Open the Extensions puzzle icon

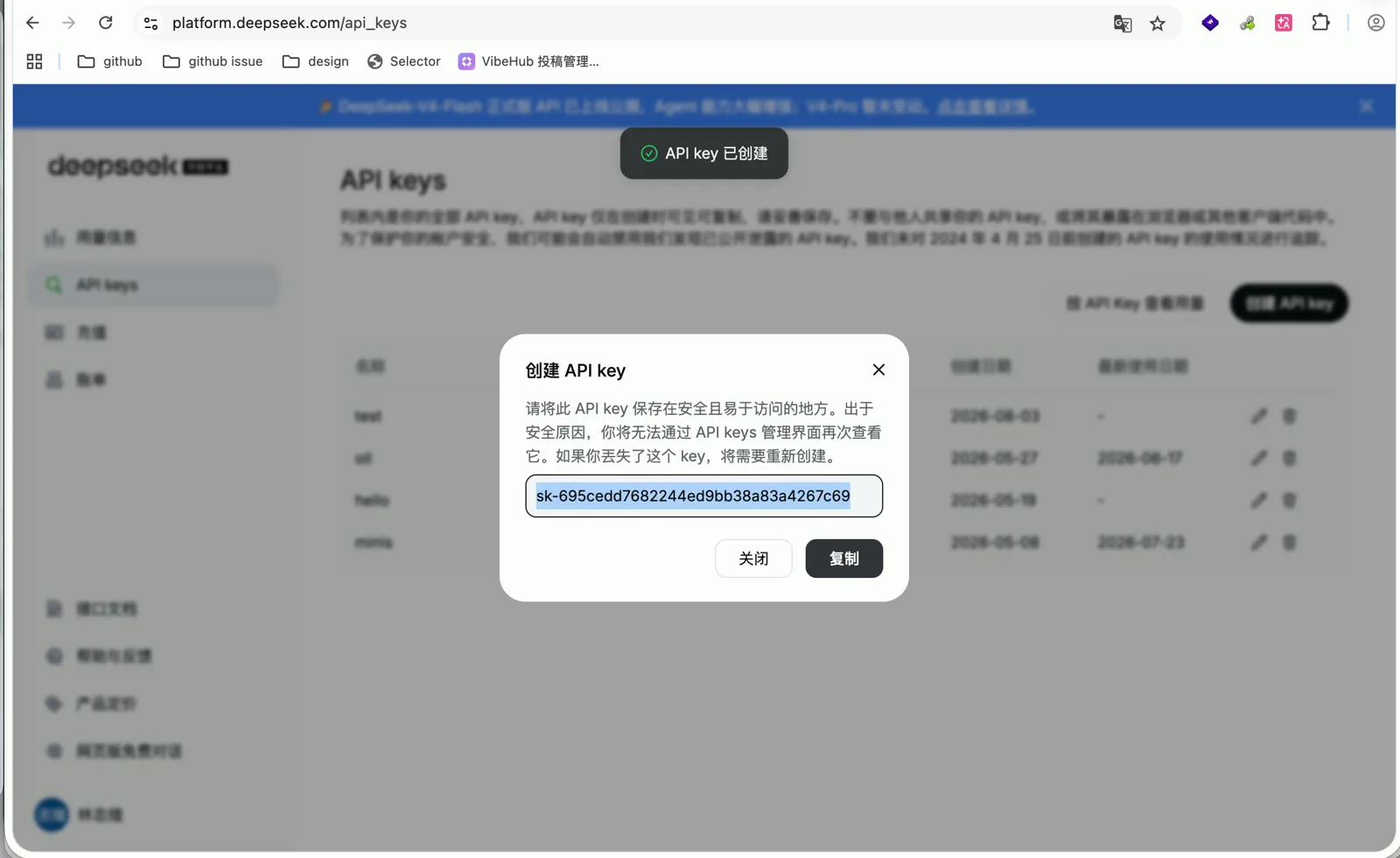point(1321,23)
